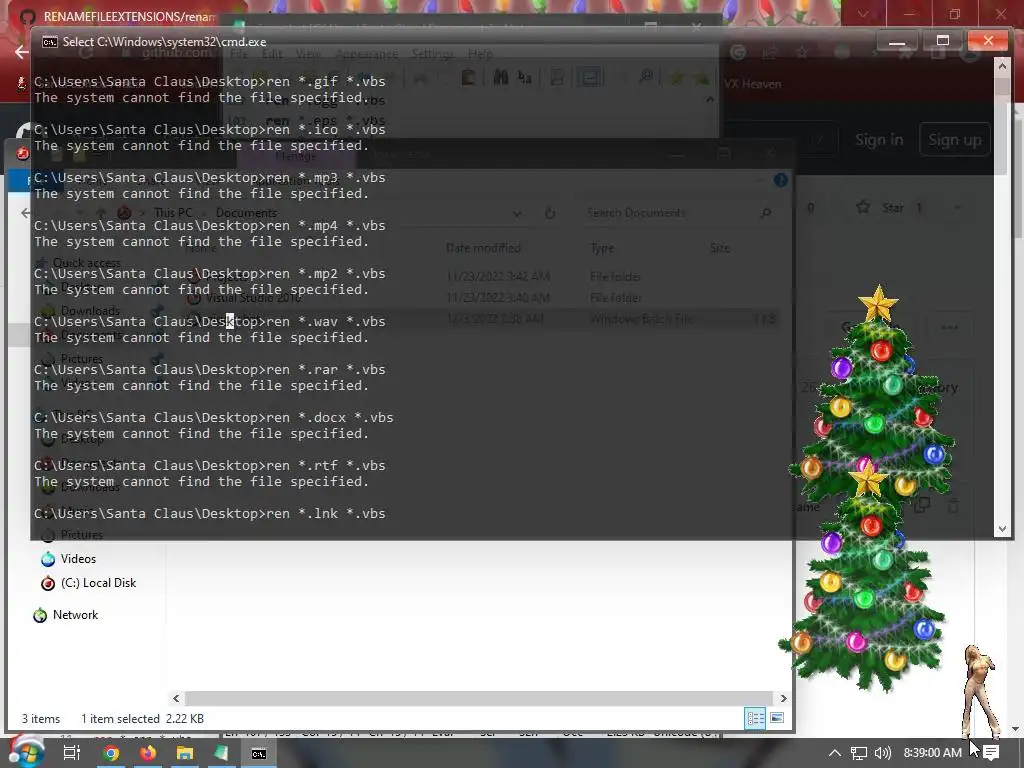The image size is (1024, 768).
Task: Select the cmd.exe taskbar button
Action: [x=259, y=754]
